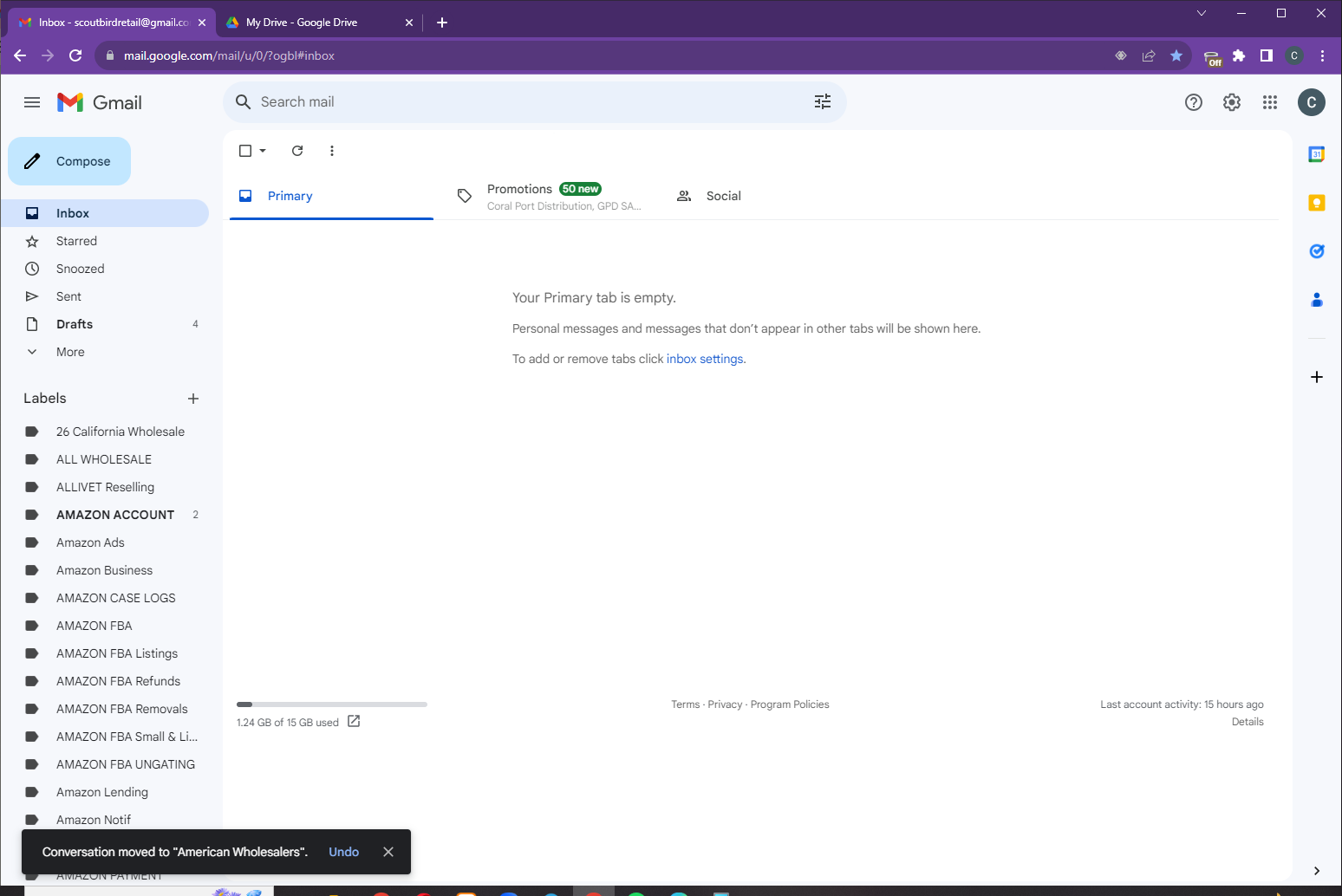1342x896 pixels.
Task: Open Chrome side panel icon
Action: 1267,55
